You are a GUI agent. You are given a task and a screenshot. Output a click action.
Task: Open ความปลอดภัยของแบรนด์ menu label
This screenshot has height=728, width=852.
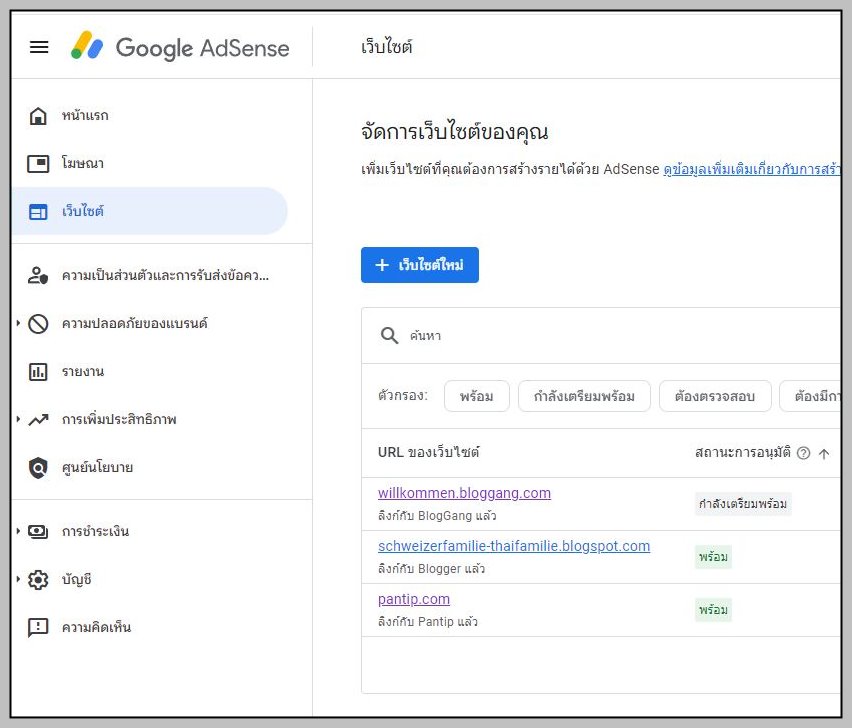135,324
